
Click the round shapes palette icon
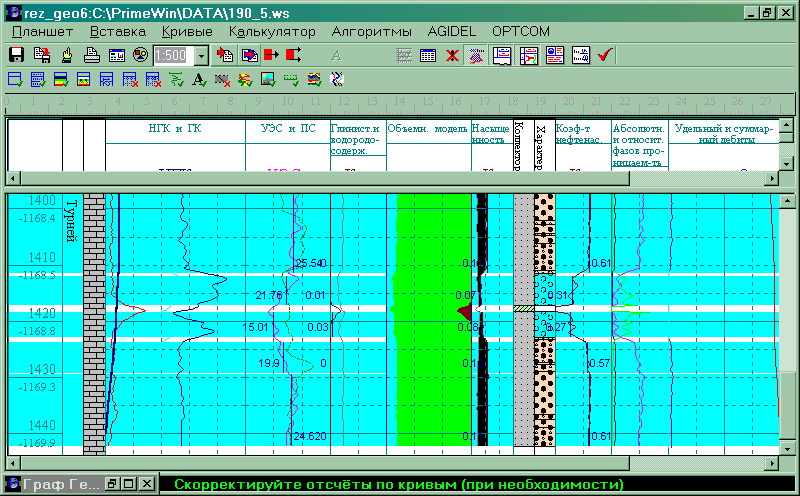140,55
